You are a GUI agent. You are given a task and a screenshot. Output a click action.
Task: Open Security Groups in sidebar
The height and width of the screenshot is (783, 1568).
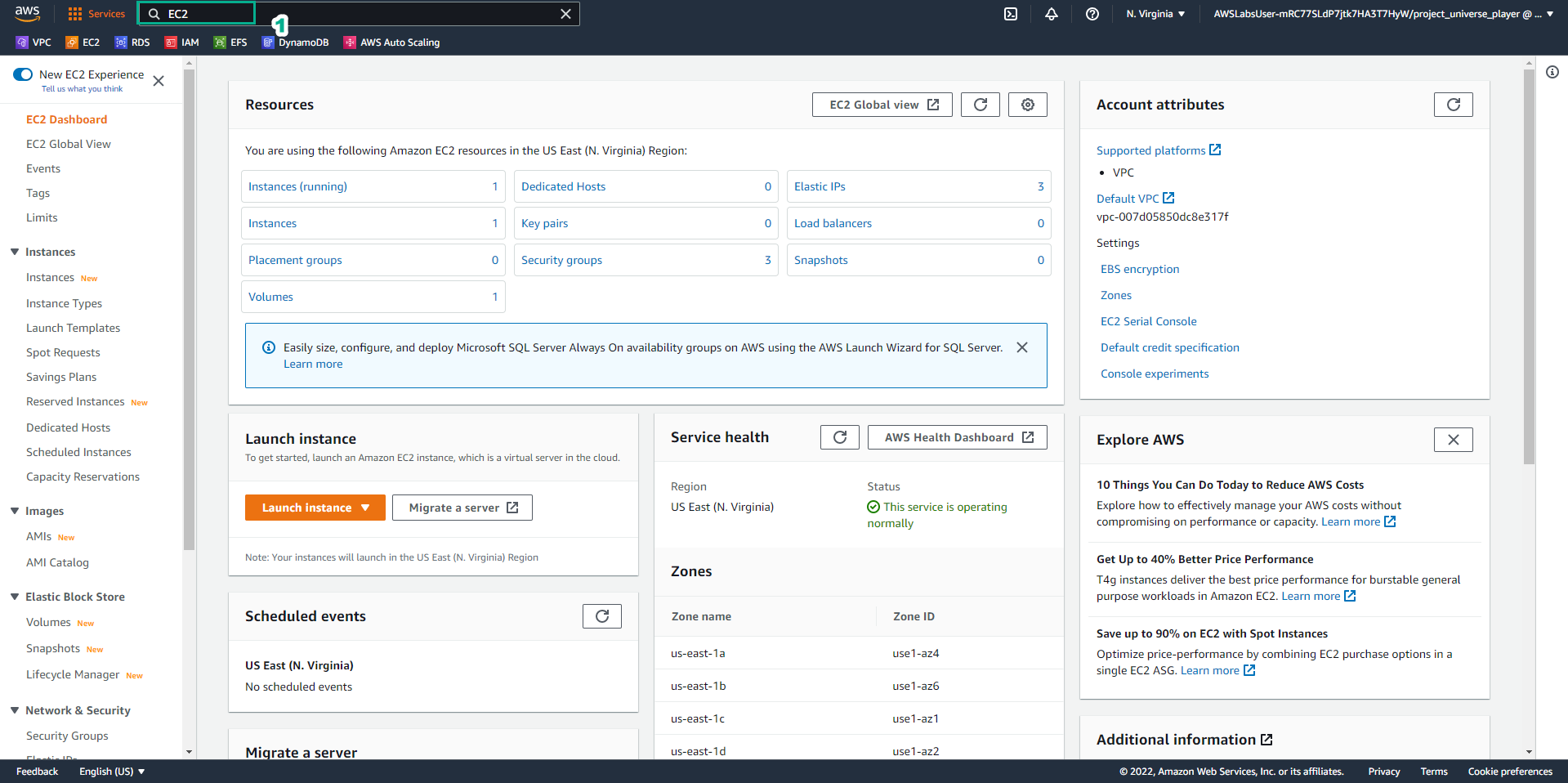[67, 736]
